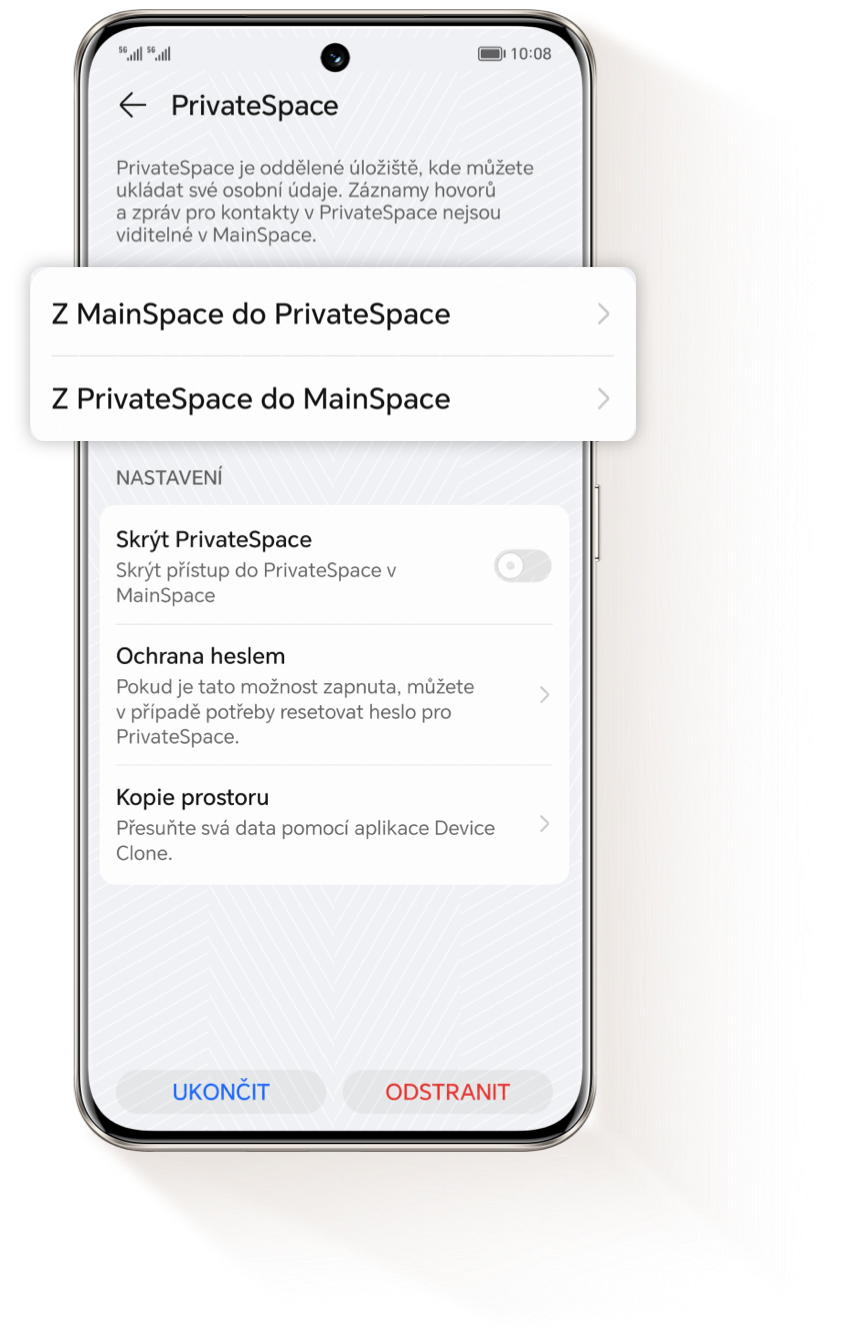This screenshot has height=1338, width=846.
Task: Tap the battery icon in status bar
Action: (491, 54)
